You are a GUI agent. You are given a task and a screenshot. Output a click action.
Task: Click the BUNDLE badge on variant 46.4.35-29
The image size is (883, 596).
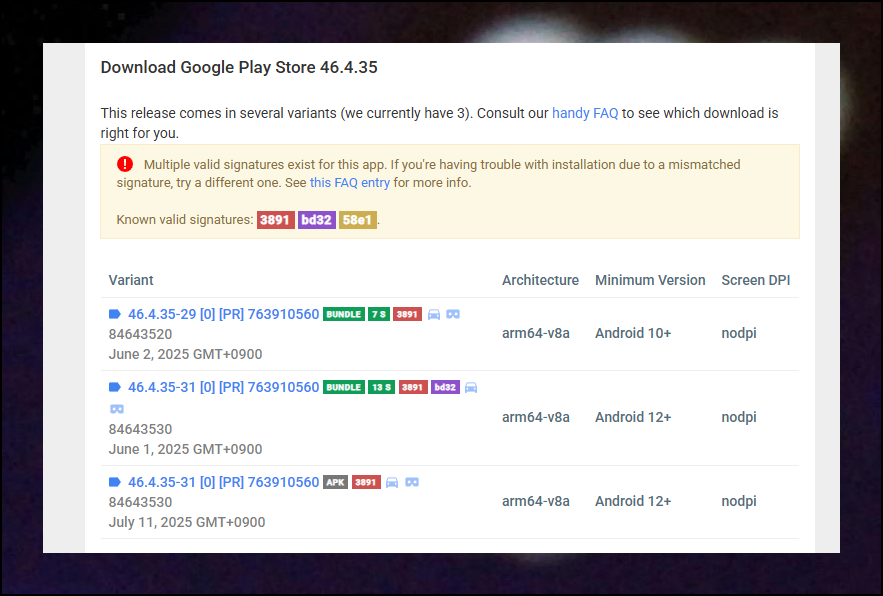tap(344, 314)
